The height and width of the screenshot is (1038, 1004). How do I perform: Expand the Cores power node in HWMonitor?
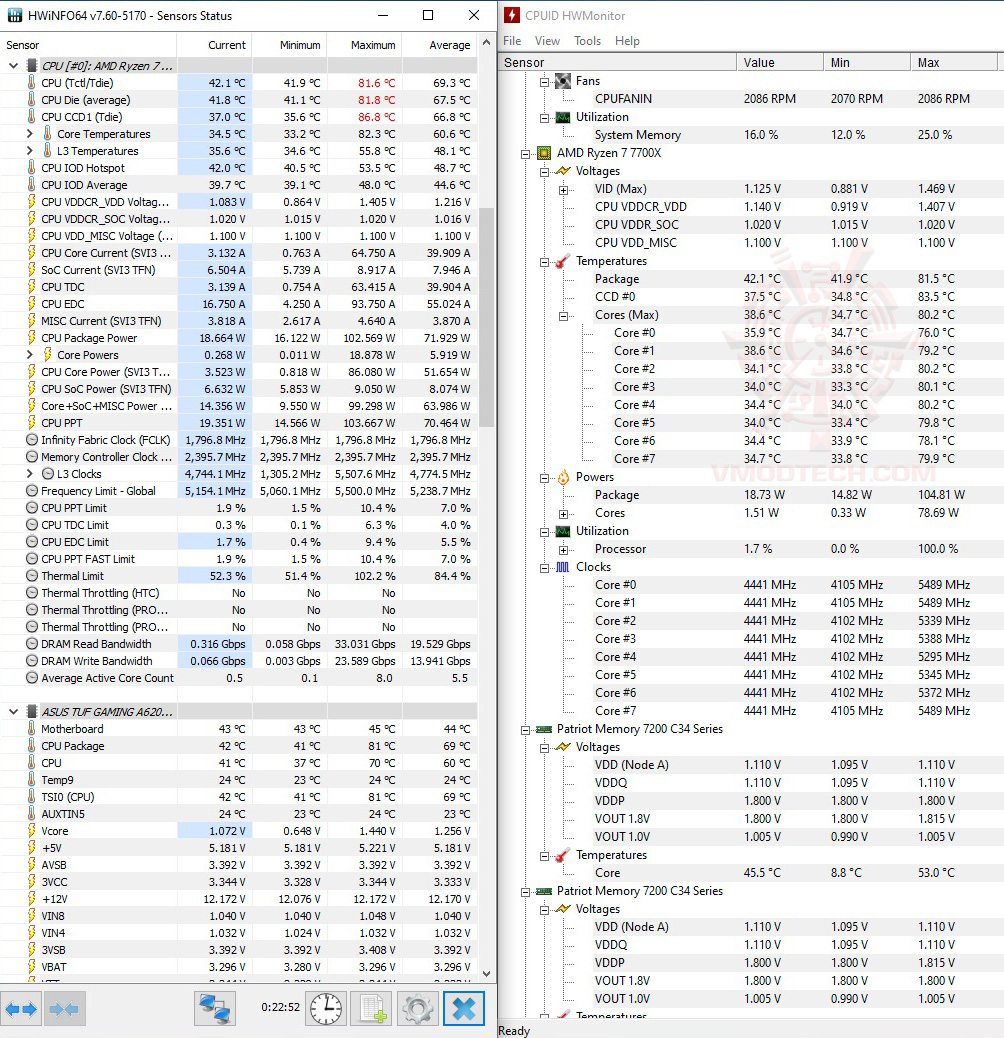[x=563, y=514]
